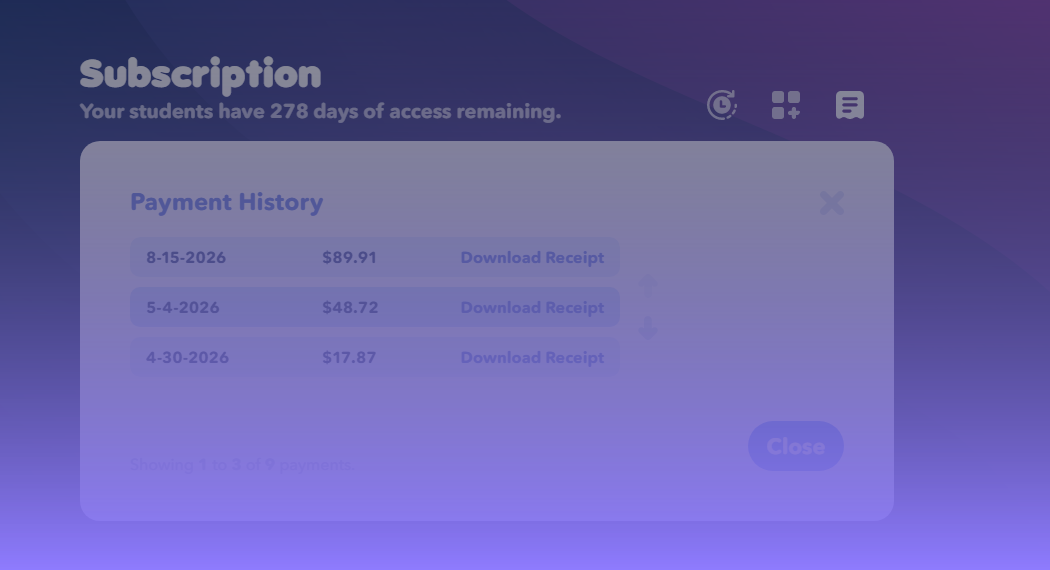The height and width of the screenshot is (570, 1050).
Task: Download Receipt for the 4-30-2026 payment
Action: [532, 358]
